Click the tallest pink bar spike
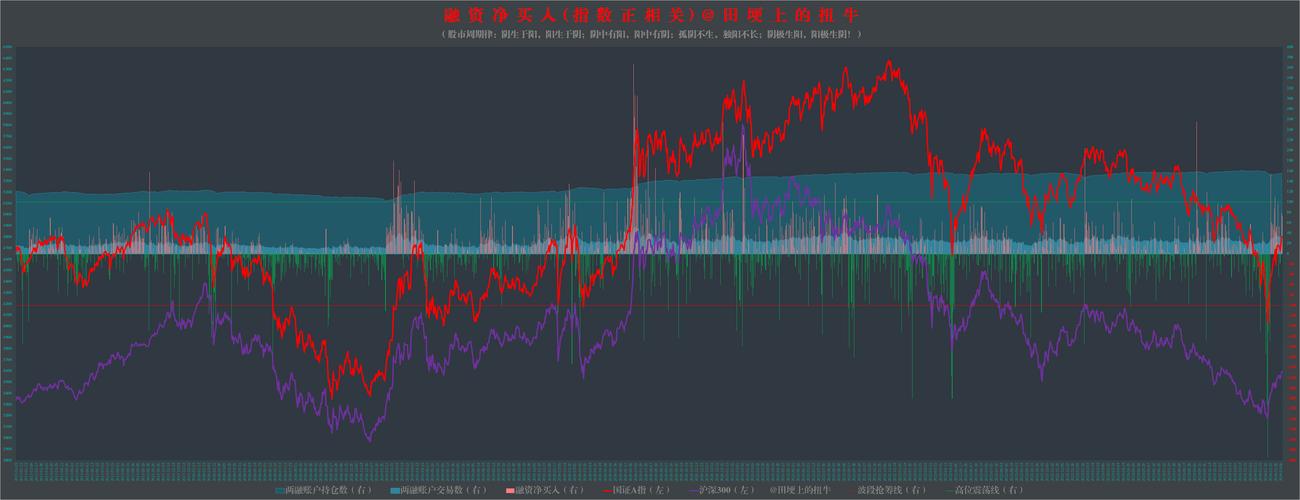 pyautogui.click(x=633, y=68)
